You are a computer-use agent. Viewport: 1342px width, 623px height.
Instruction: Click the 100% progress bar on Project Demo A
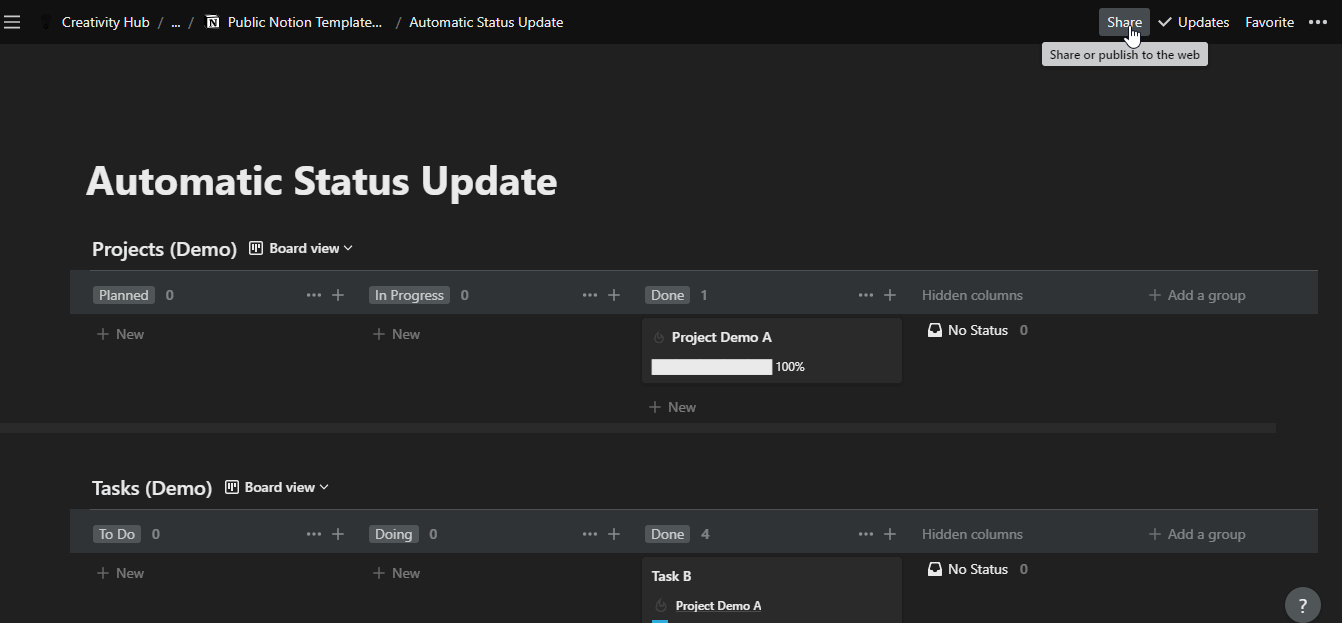pos(711,366)
